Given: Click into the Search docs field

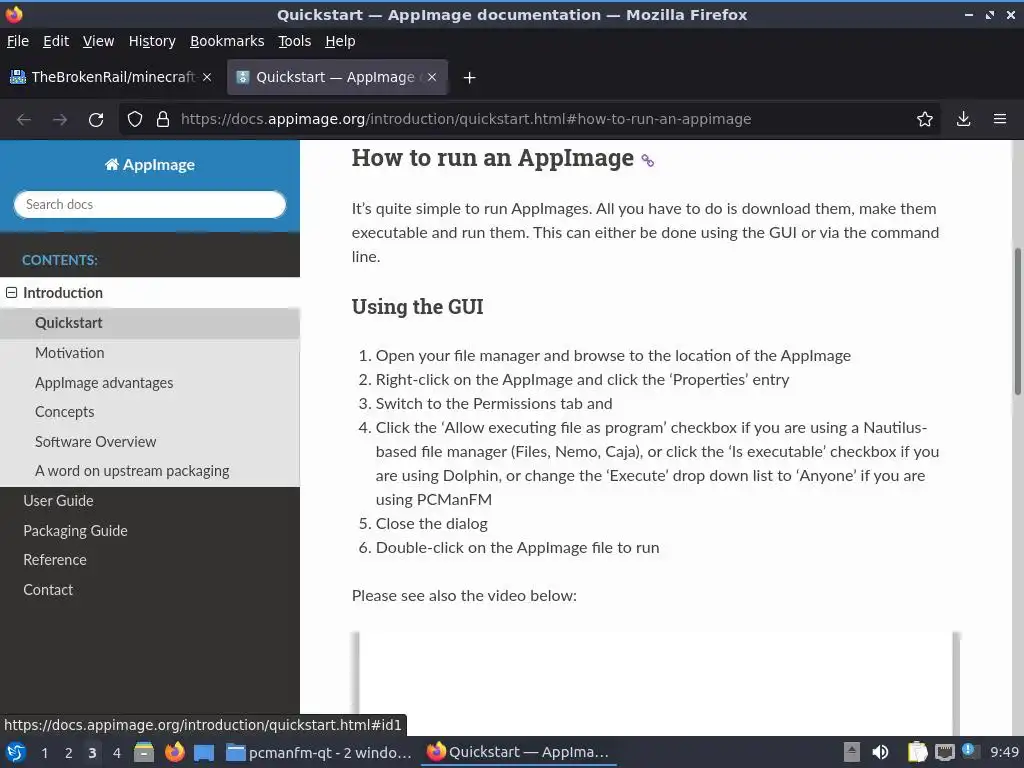Looking at the screenshot, I should 150,204.
